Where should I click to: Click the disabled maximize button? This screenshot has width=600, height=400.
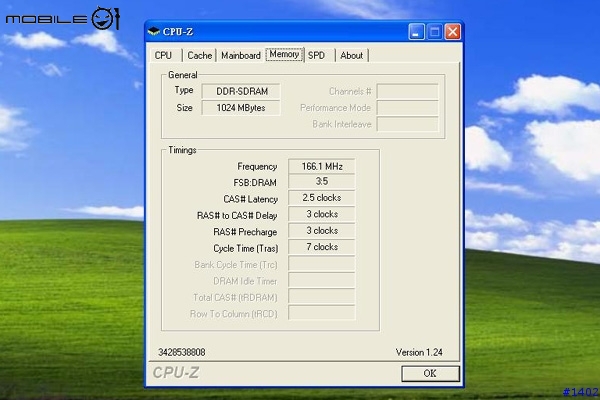(x=434, y=32)
